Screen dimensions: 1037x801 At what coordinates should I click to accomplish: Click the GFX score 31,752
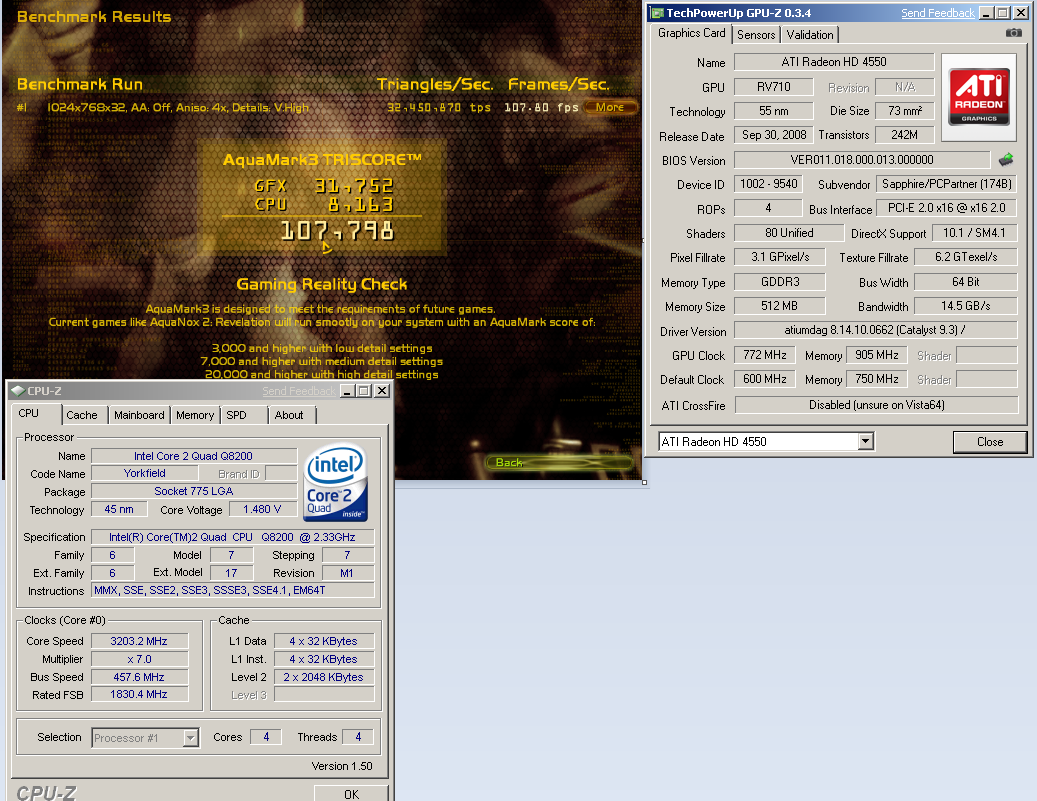(x=354, y=186)
